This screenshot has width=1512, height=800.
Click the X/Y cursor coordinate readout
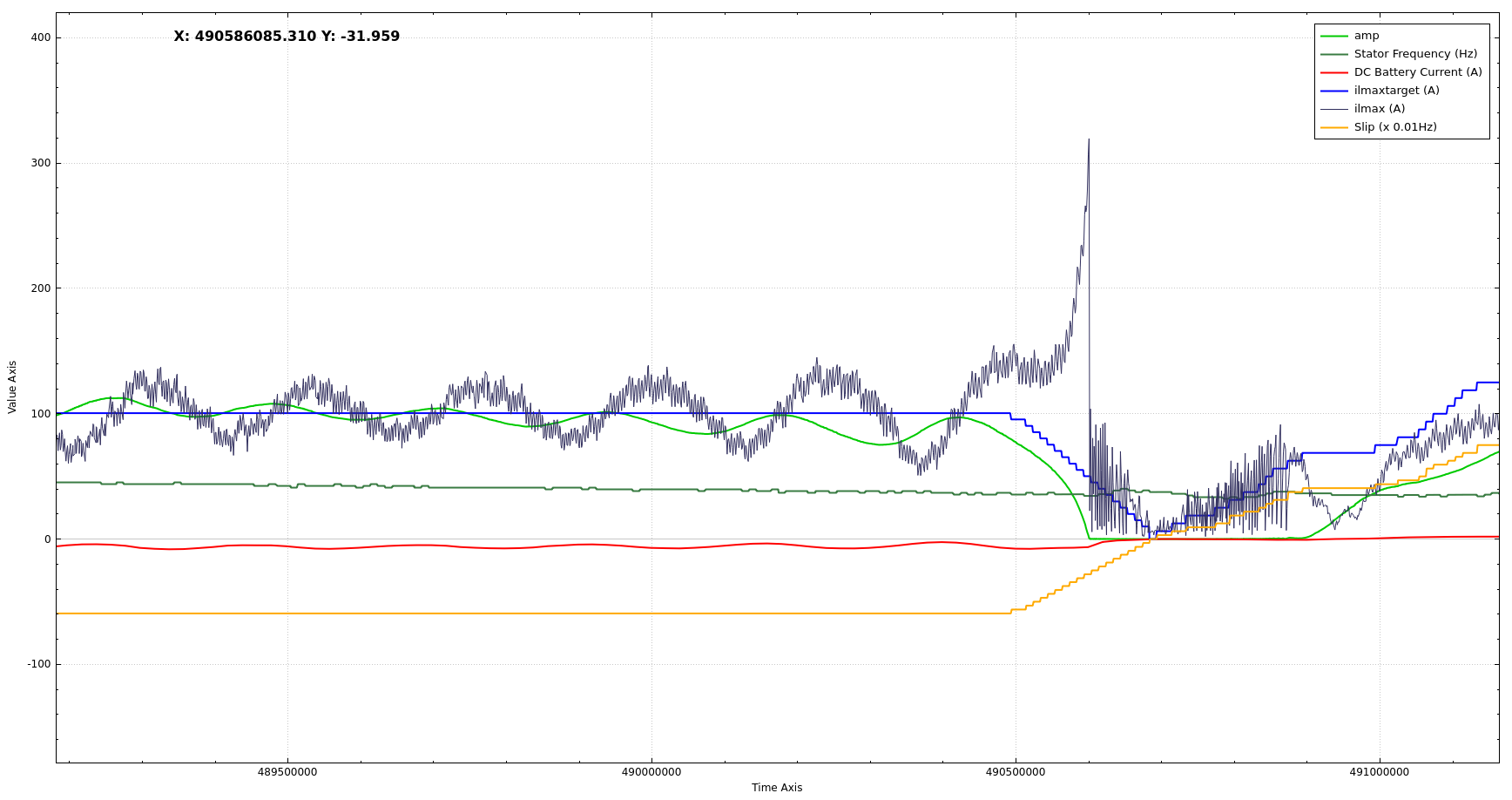point(287,37)
